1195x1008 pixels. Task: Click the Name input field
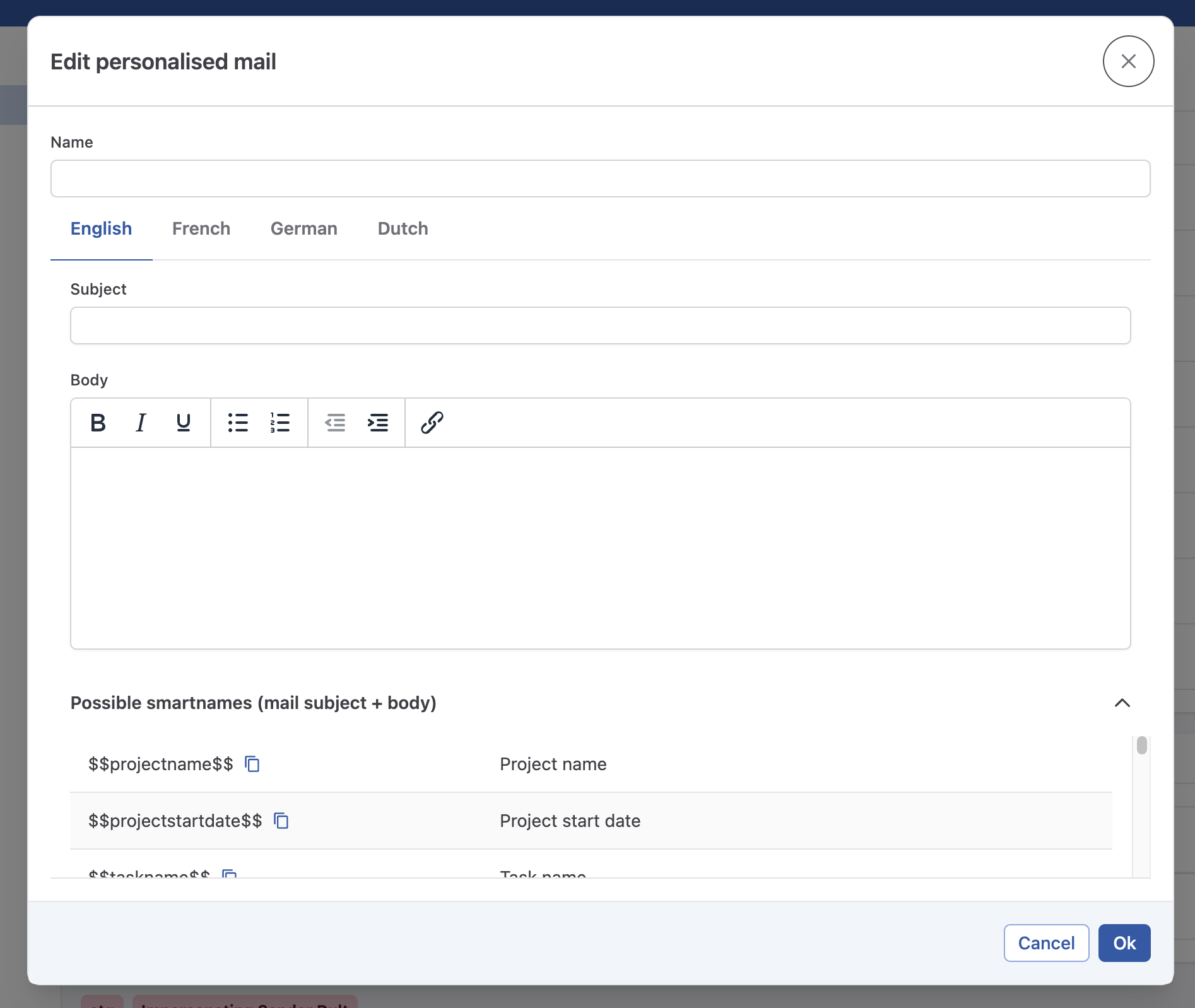[599, 179]
